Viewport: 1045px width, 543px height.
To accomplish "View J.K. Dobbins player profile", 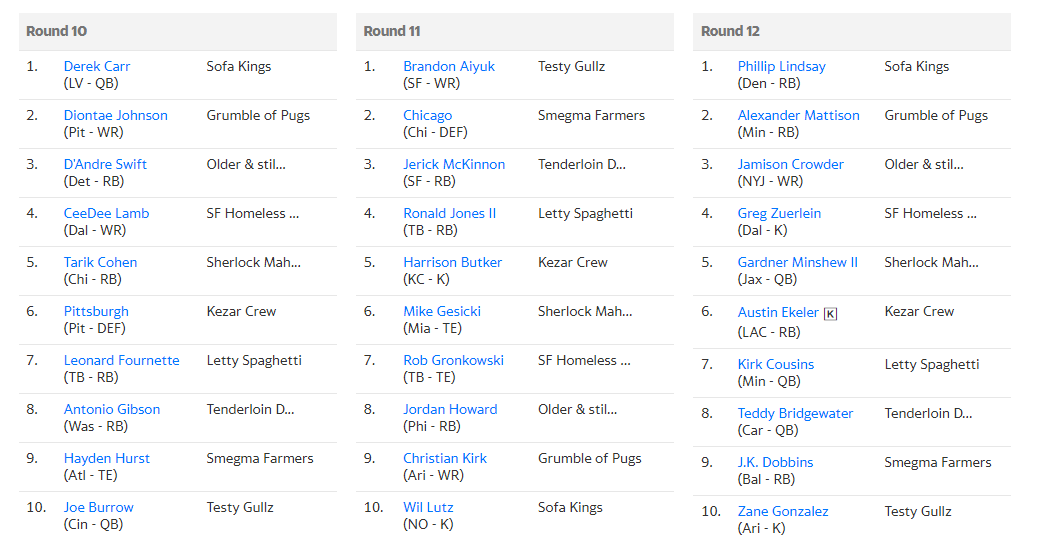I will pyautogui.click(x=775, y=462).
